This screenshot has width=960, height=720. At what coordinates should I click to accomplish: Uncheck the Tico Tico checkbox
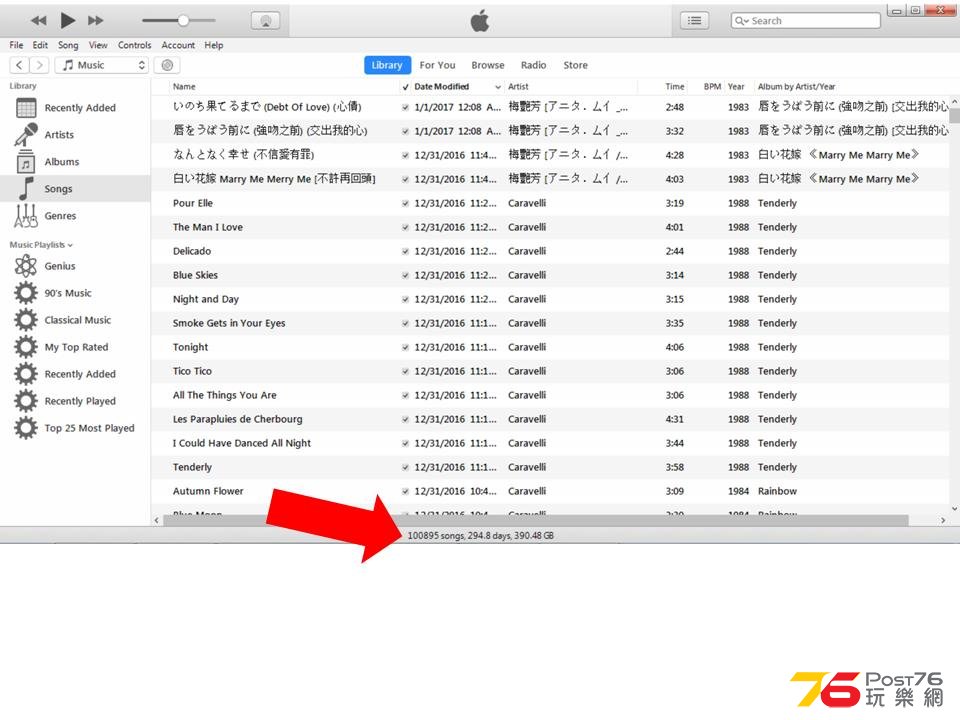coord(405,371)
